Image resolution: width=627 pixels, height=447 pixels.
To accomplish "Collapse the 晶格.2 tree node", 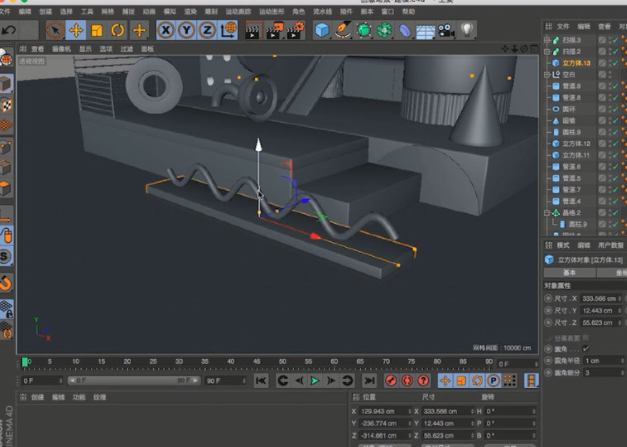I will pyautogui.click(x=547, y=213).
